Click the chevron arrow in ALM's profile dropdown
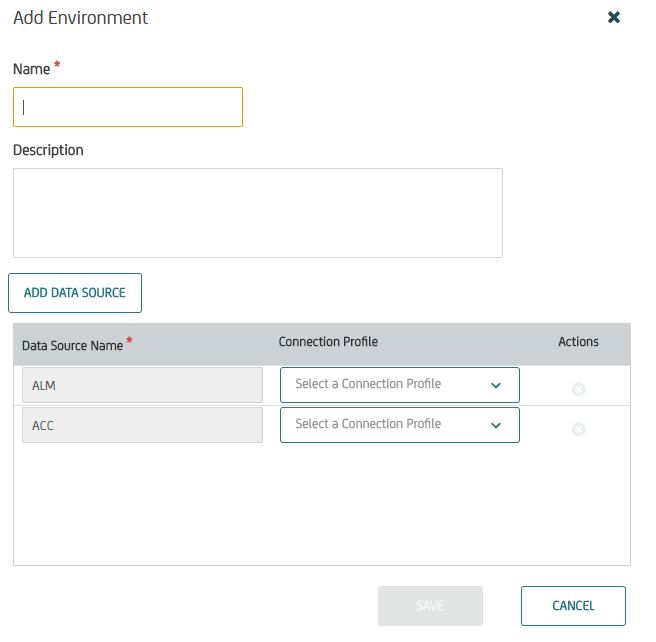 [496, 386]
